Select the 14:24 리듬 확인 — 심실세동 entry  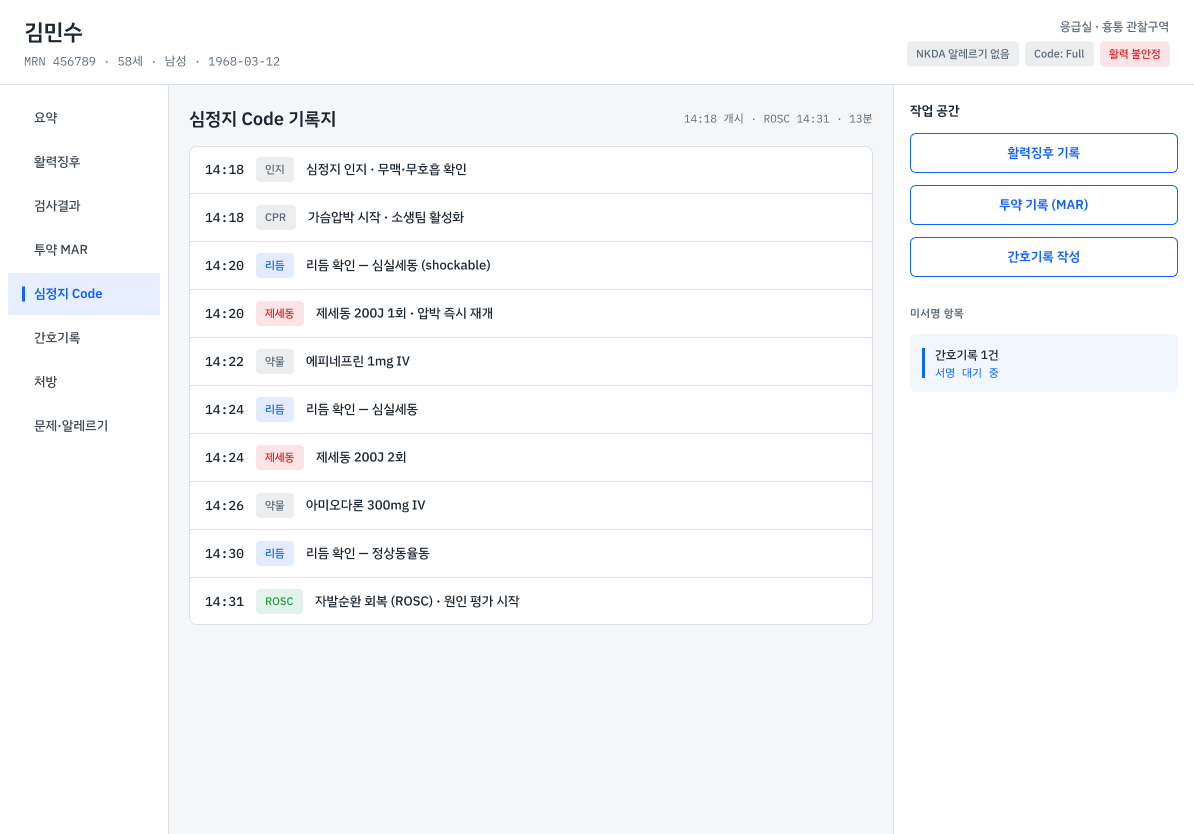[x=531, y=410]
